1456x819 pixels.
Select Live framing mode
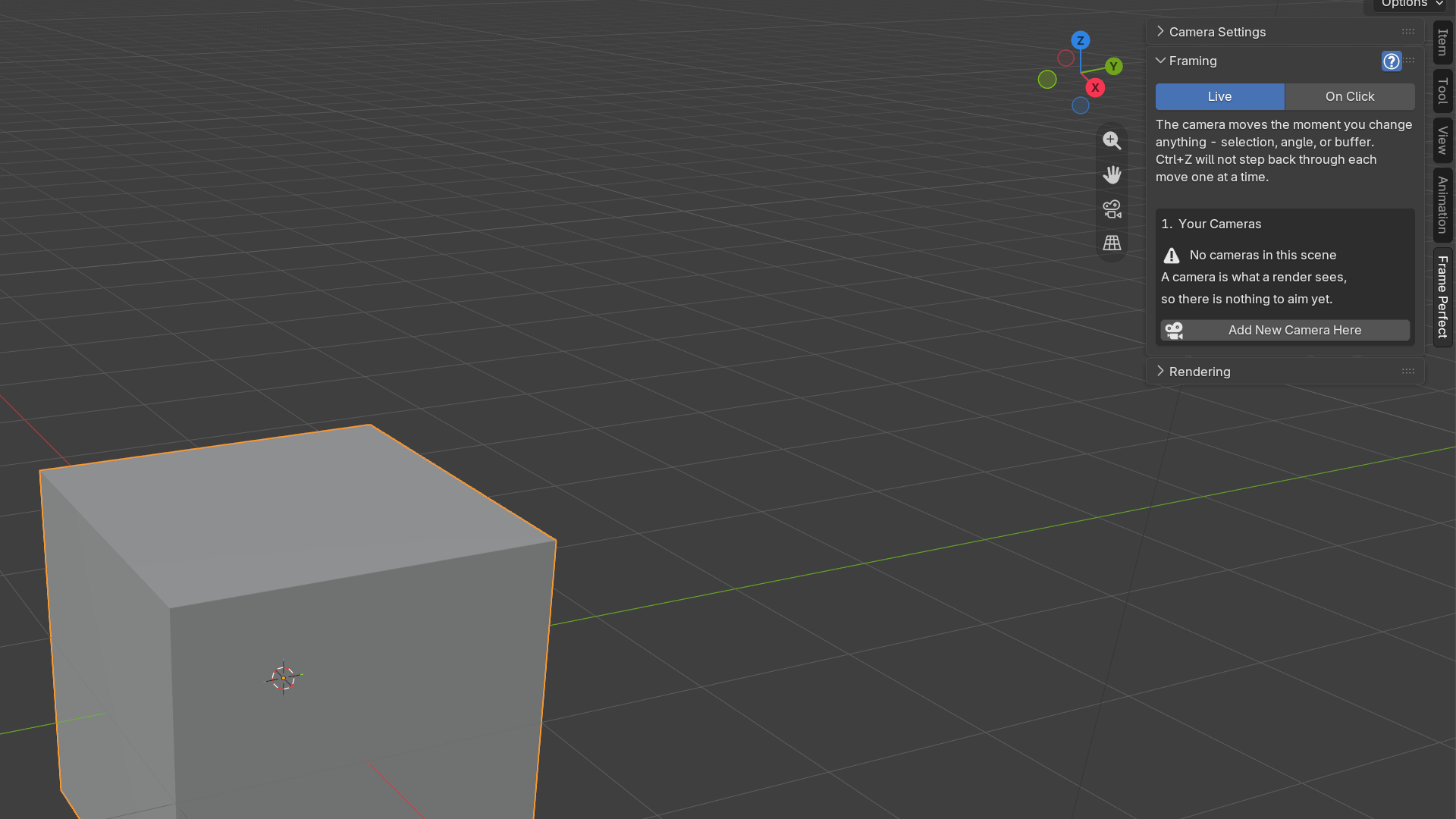coord(1219,96)
